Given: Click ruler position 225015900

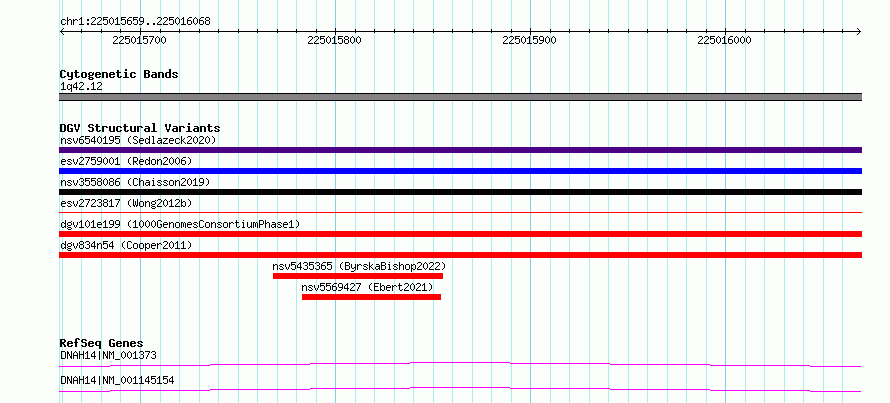Looking at the screenshot, I should (530, 40).
